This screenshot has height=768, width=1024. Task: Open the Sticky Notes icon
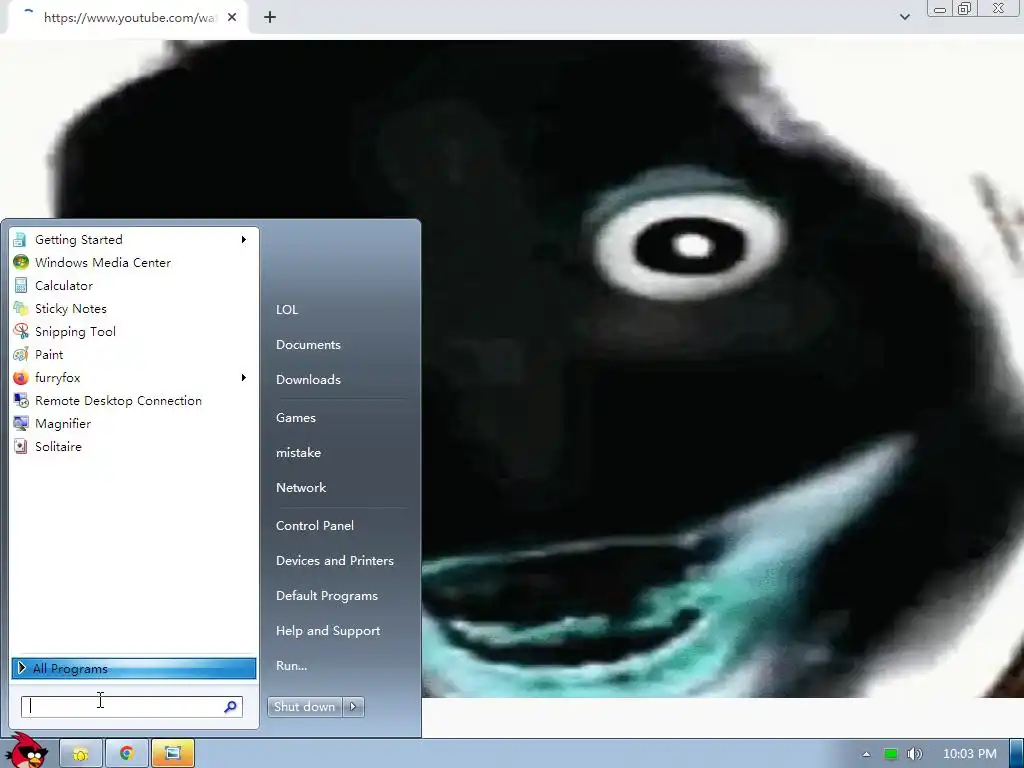click(20, 308)
